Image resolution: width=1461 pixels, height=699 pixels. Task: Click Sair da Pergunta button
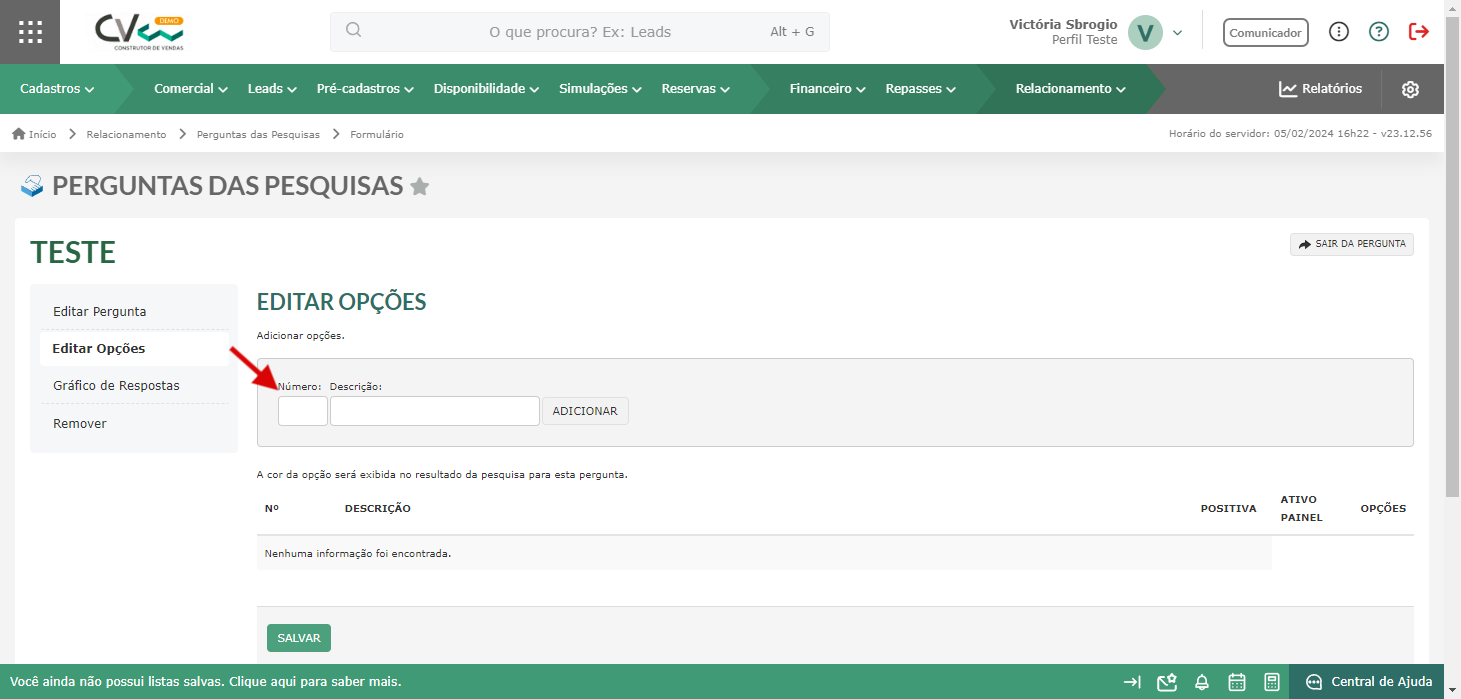[x=1352, y=244]
